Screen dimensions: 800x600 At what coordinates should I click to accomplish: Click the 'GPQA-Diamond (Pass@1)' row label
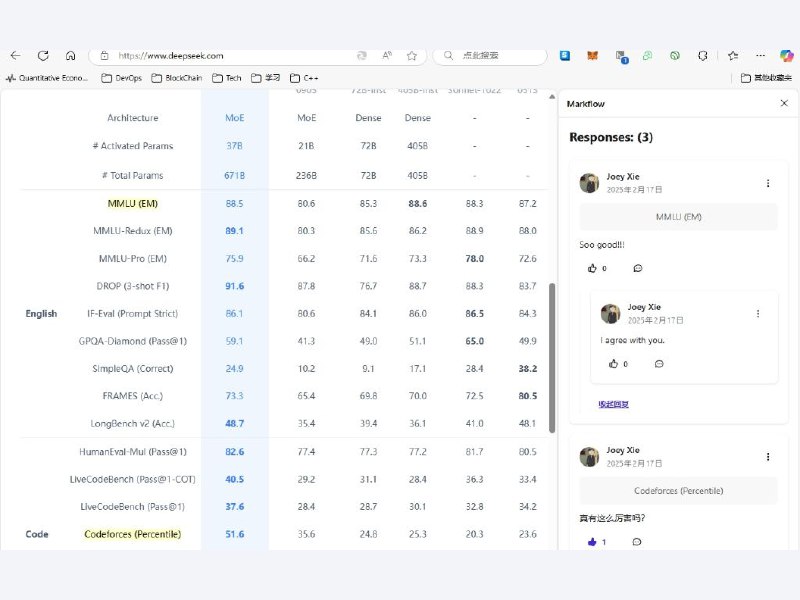pos(133,341)
